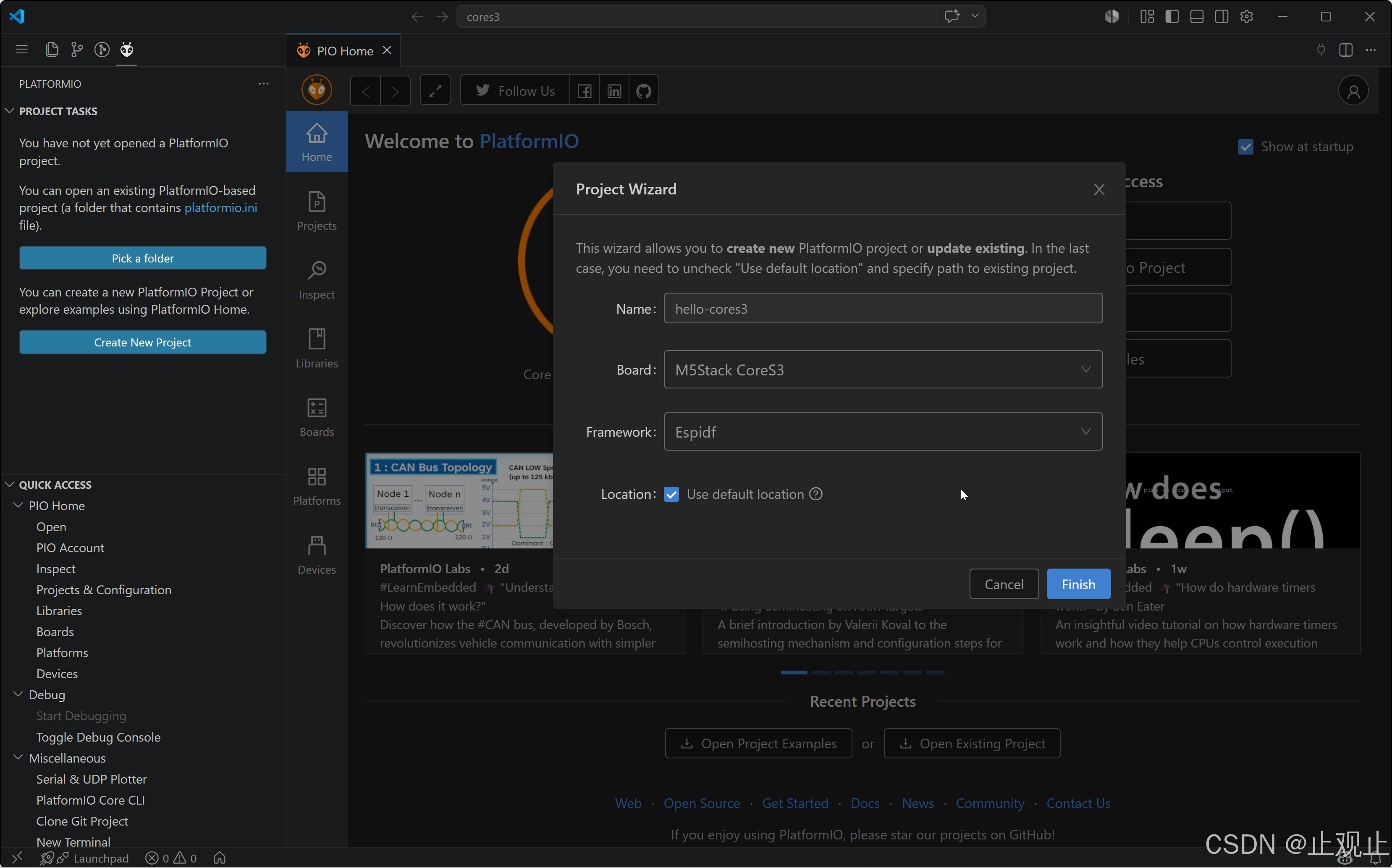Select Clone Git Project item

82,821
